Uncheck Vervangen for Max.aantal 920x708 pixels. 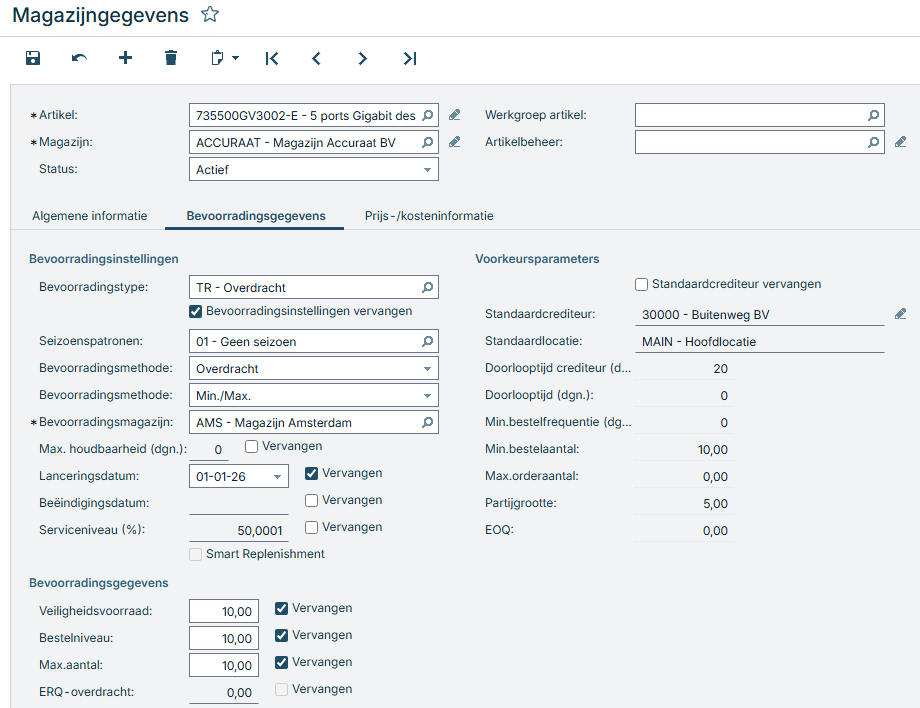tap(282, 662)
